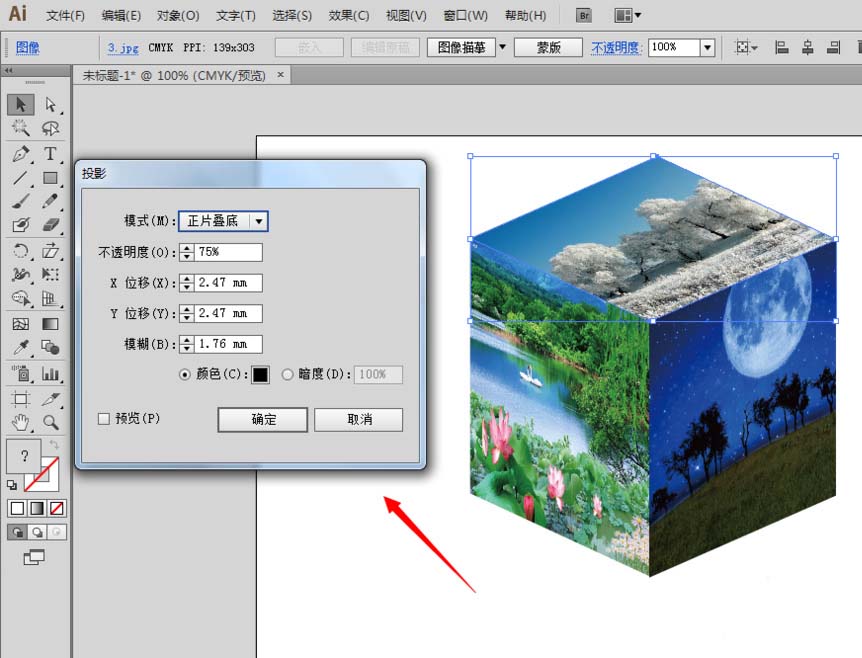Select the Blob Brush tool

point(21,225)
